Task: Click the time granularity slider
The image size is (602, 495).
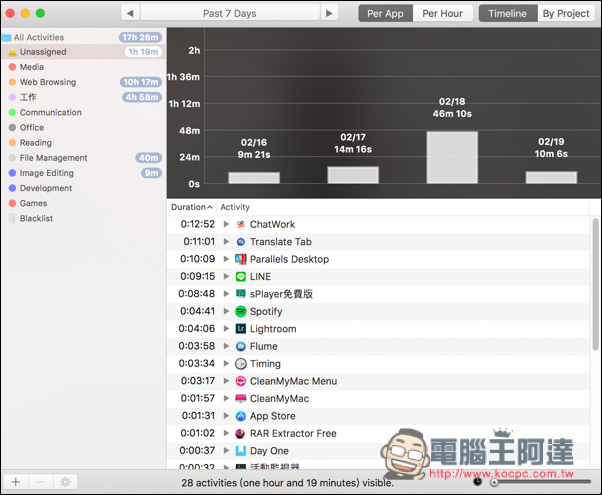Action: pyautogui.click(x=541, y=482)
